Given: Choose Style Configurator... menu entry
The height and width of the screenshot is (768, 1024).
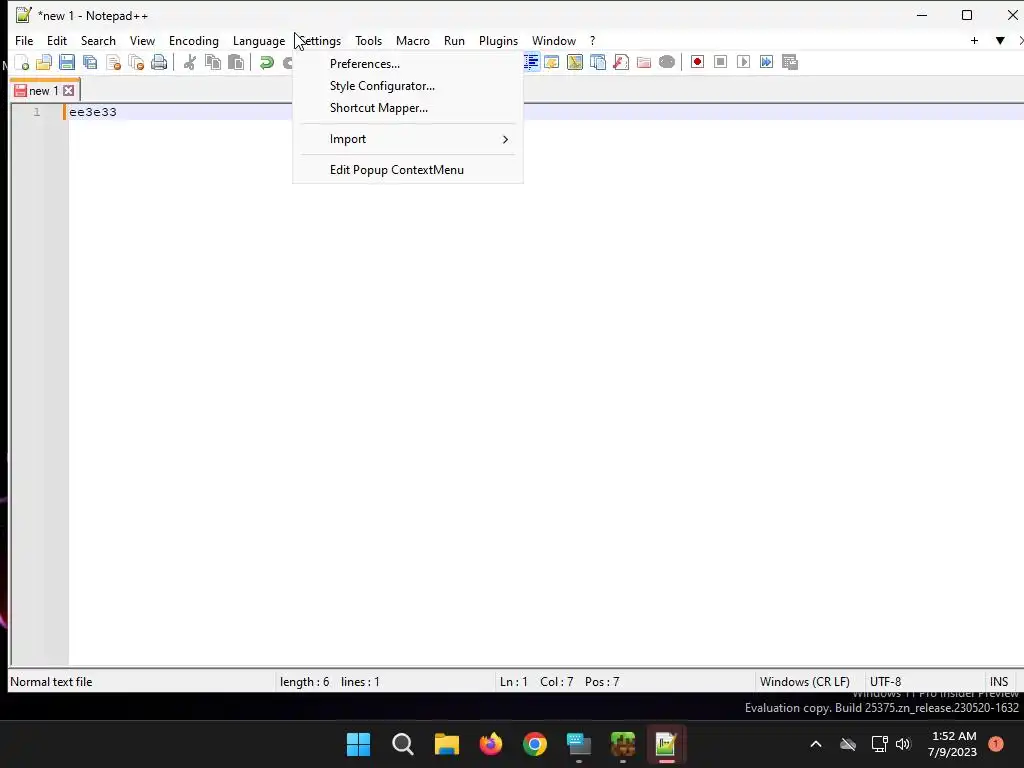Looking at the screenshot, I should click(408, 86).
